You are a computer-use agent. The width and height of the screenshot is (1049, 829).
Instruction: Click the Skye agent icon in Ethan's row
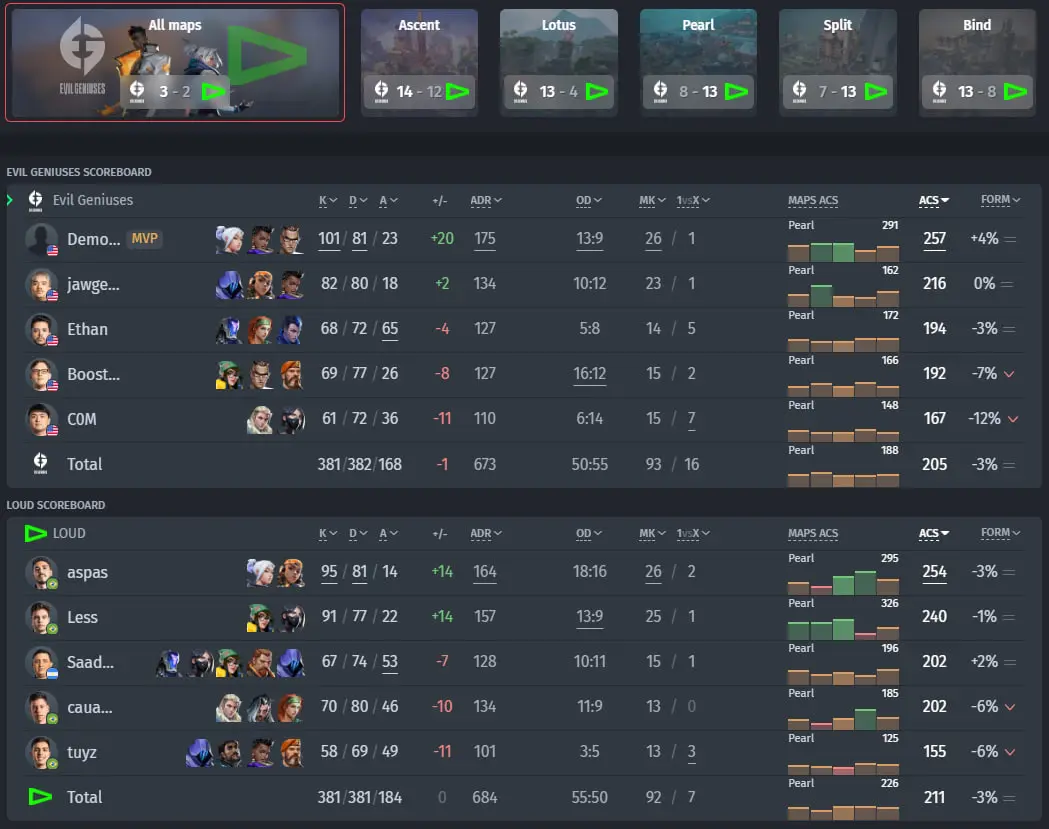pyautogui.click(x=260, y=329)
